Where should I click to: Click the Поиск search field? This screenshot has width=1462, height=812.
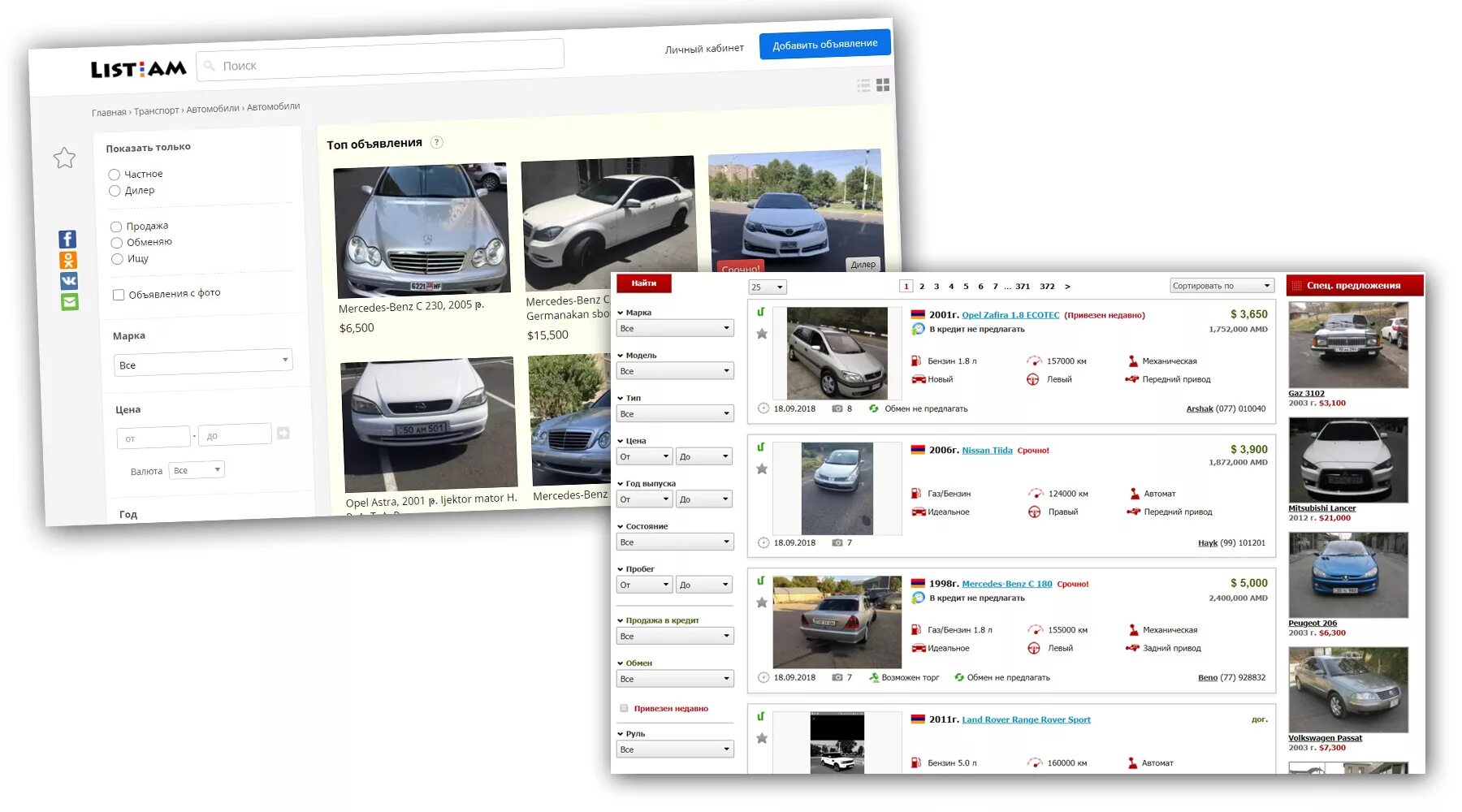point(380,59)
